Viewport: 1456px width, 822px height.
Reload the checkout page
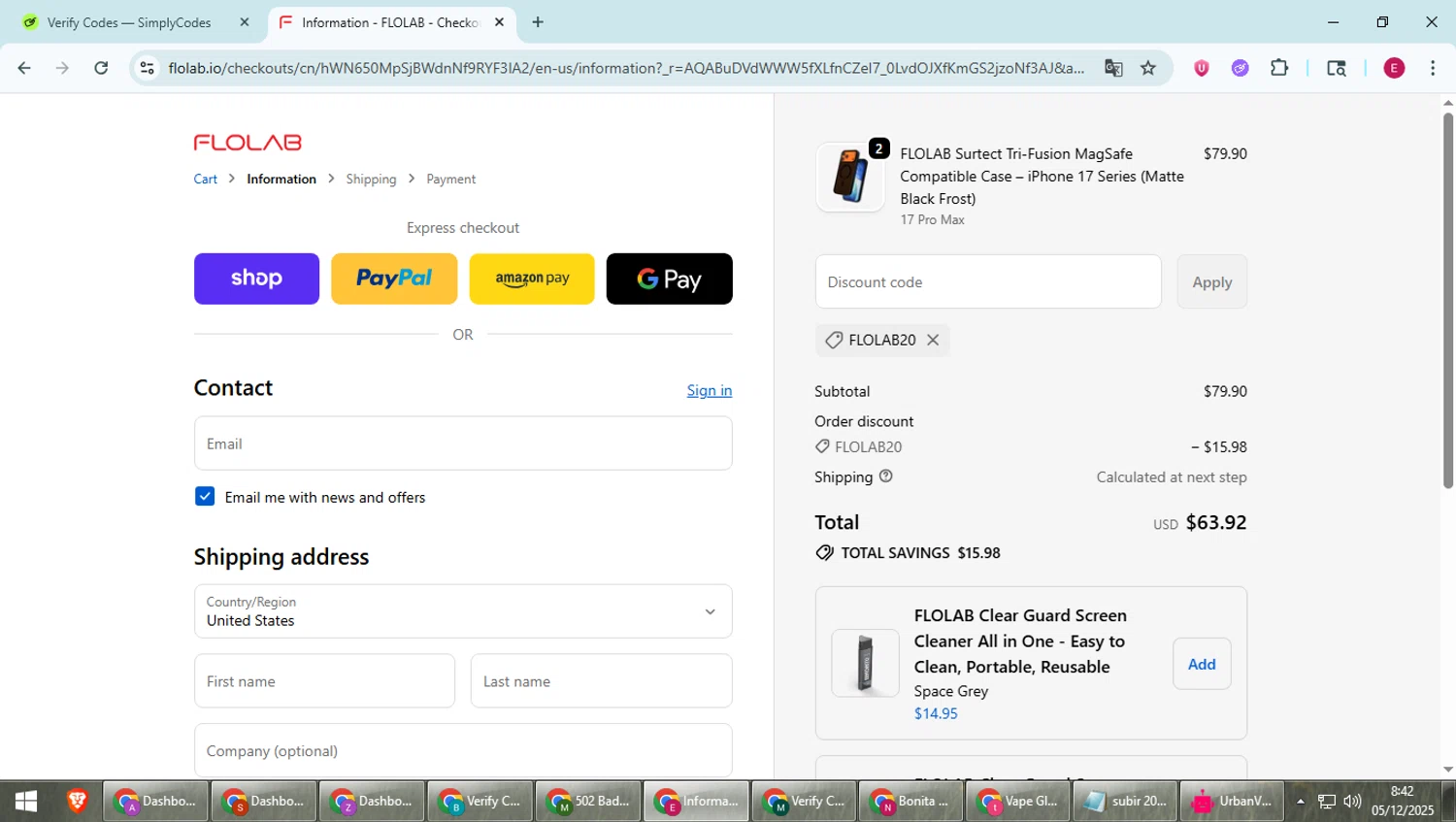pos(101,68)
